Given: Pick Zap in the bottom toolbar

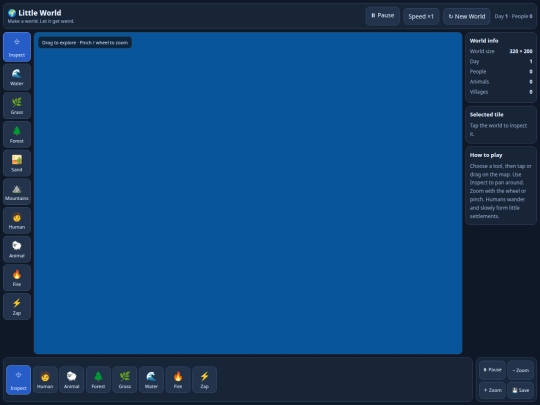Looking at the screenshot, I should [x=205, y=380].
